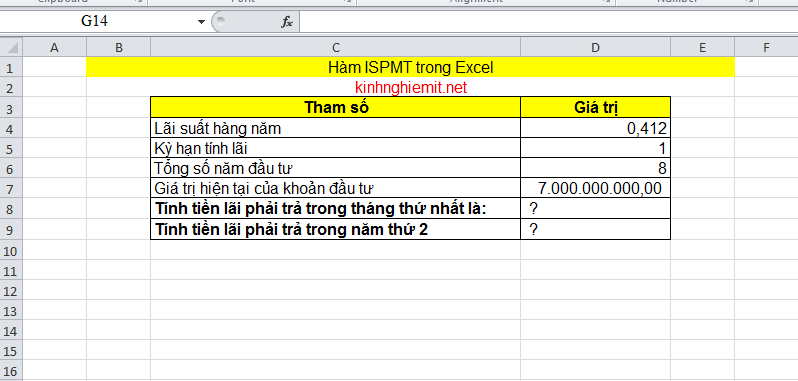Viewport: 798px width, 381px height.
Task: Click the 'trong năm thứ 2' label cell
Action: tap(335, 229)
